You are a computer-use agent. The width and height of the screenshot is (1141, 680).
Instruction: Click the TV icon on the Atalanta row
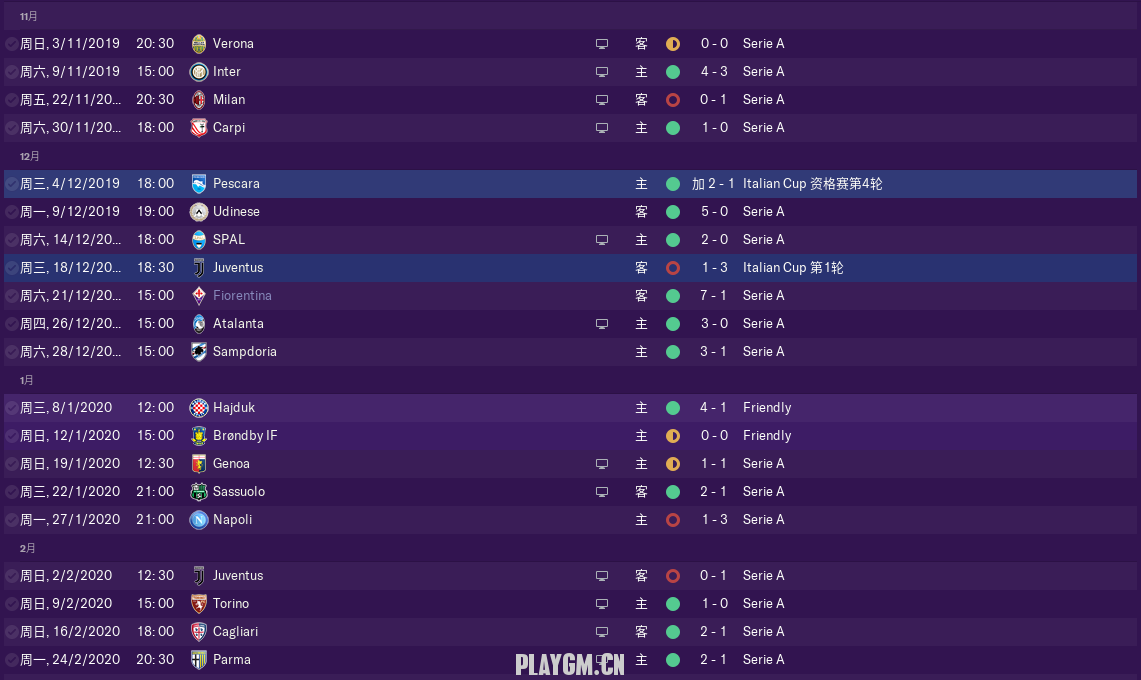click(602, 324)
